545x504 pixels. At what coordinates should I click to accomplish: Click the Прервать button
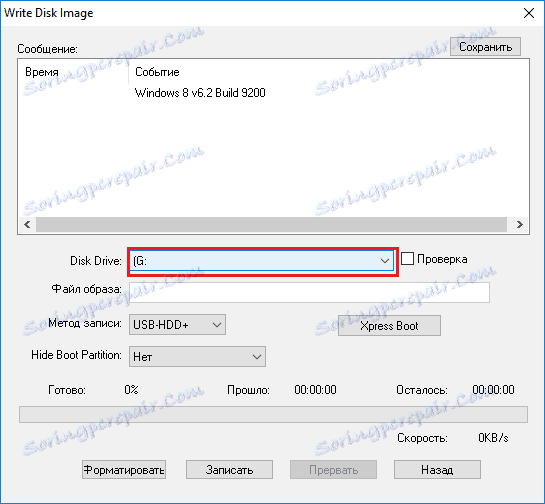pyautogui.click(x=333, y=470)
